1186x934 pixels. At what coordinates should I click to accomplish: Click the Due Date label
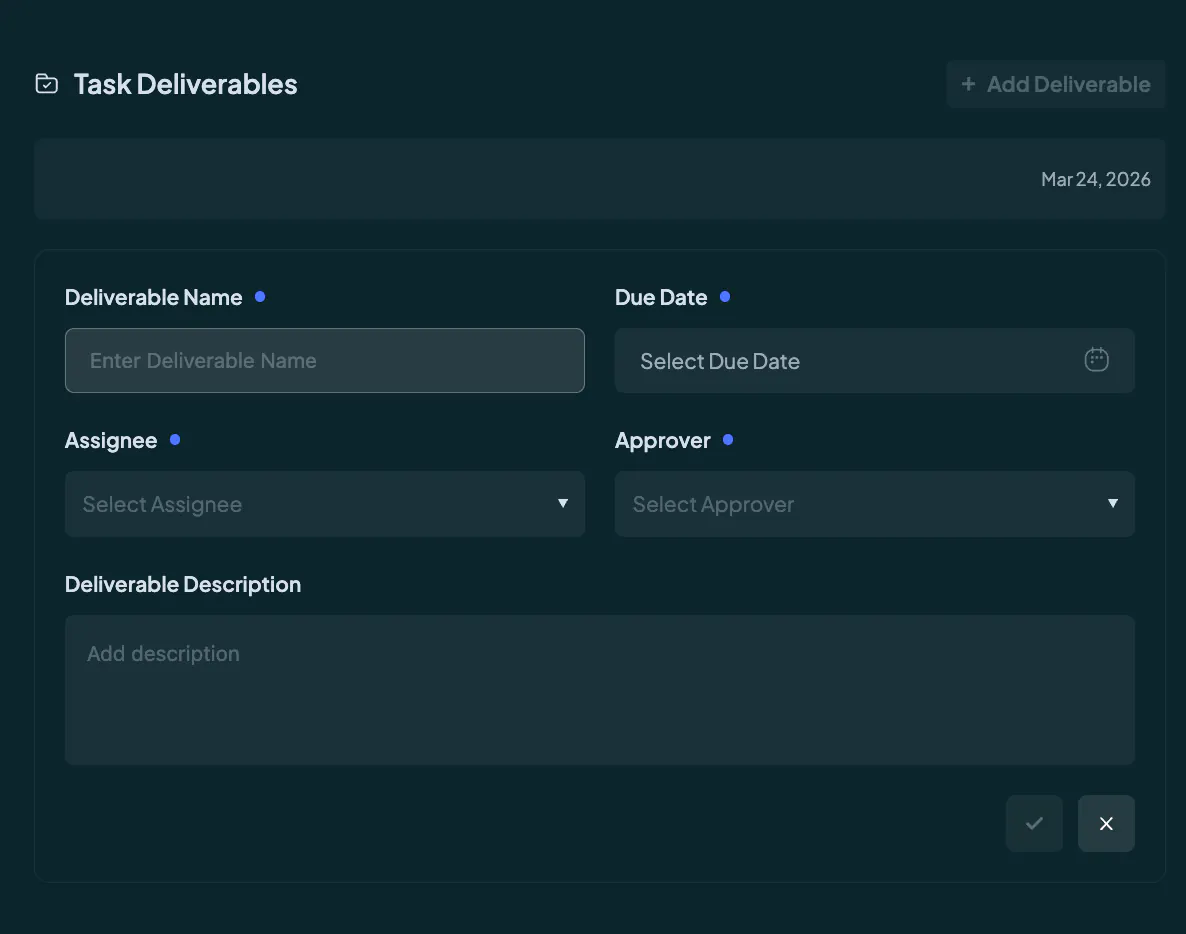661,297
